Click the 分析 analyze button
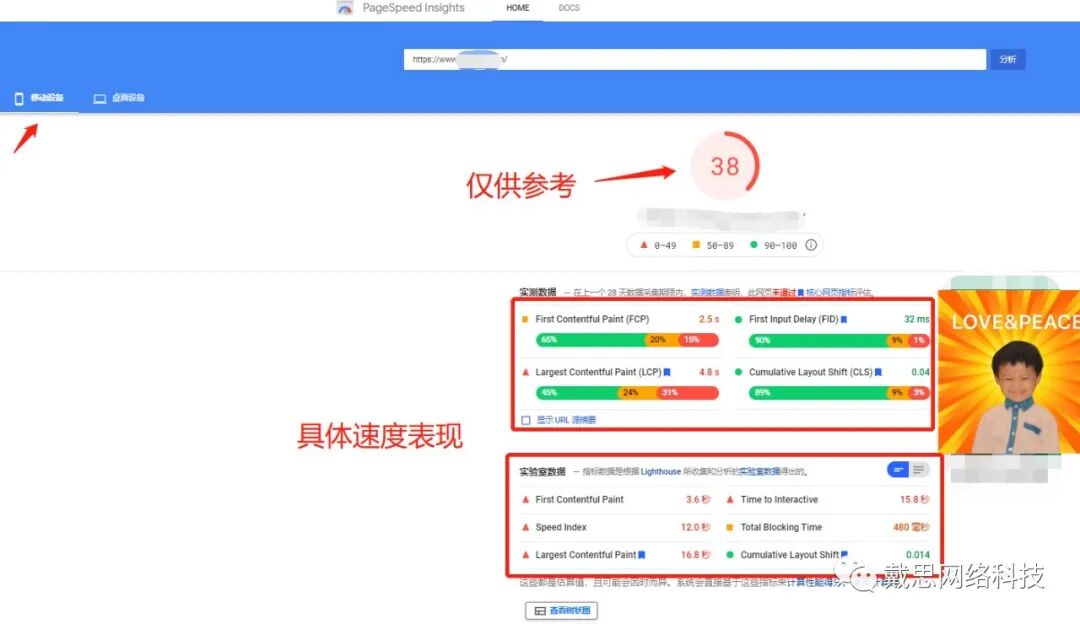 tap(1008, 59)
